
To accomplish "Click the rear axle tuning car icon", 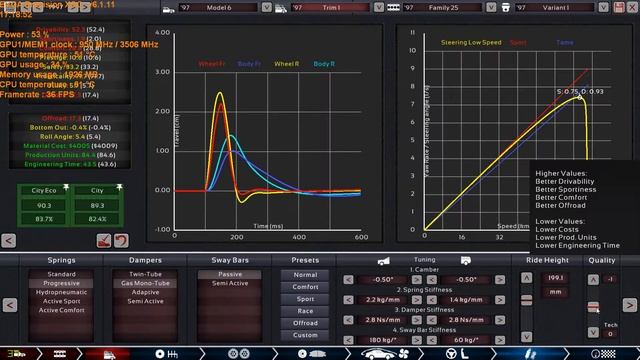I will [466, 260].
